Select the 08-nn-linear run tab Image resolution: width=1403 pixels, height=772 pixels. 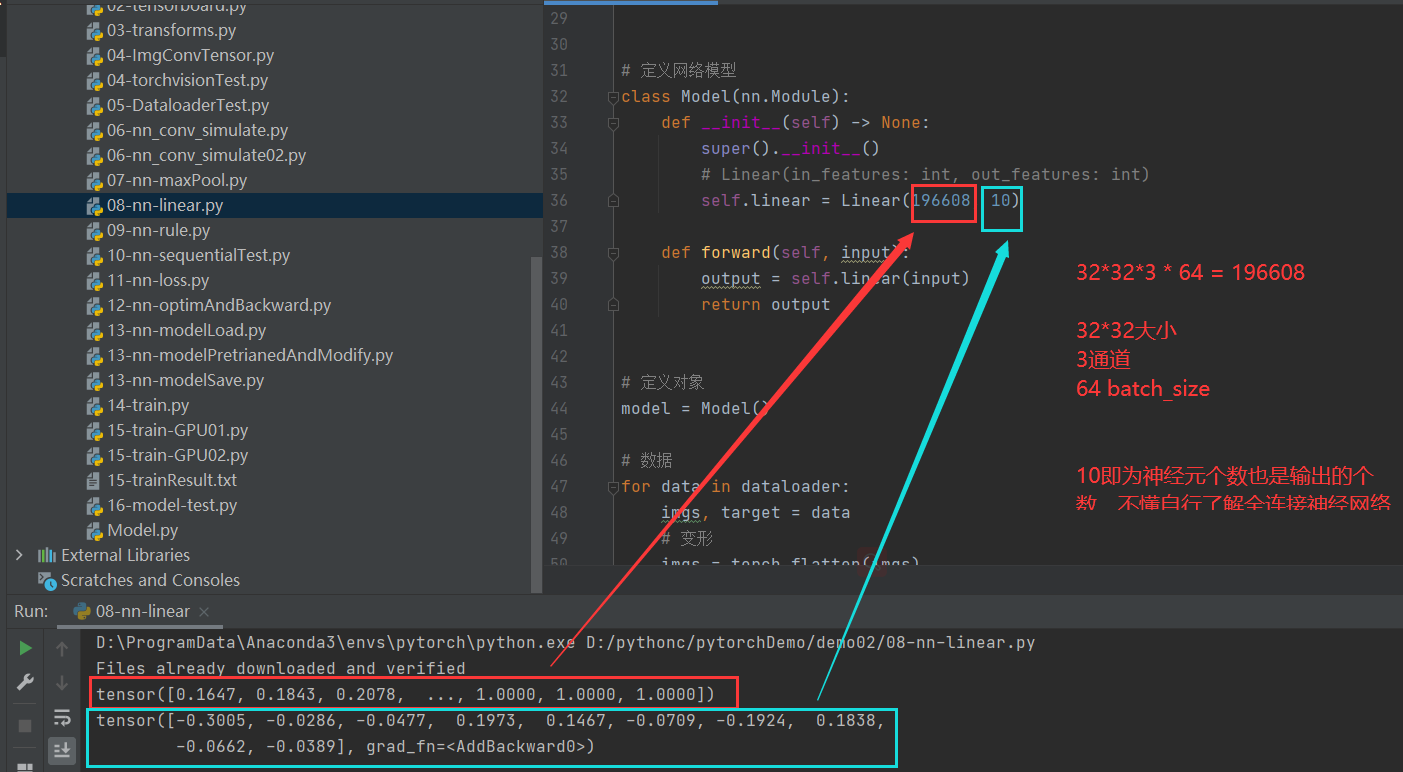pyautogui.click(x=141, y=611)
